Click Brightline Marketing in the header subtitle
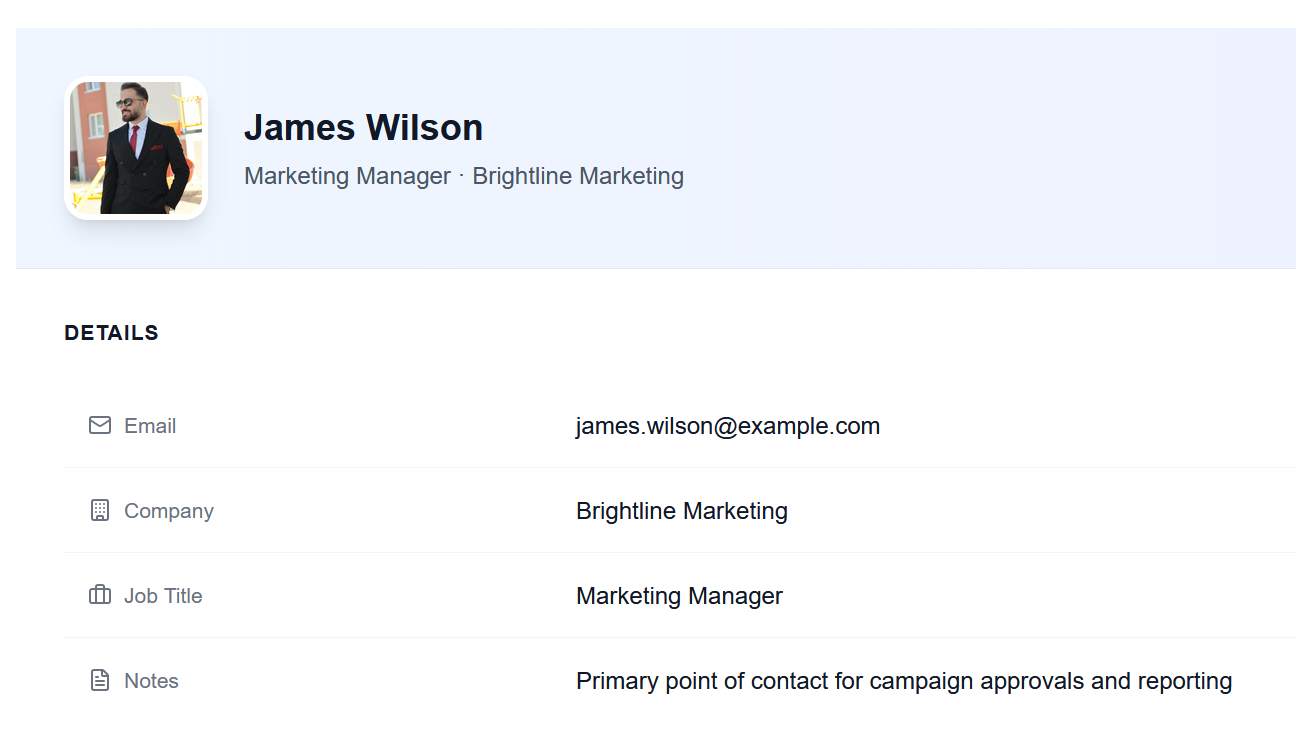The image size is (1296, 741). tap(578, 176)
